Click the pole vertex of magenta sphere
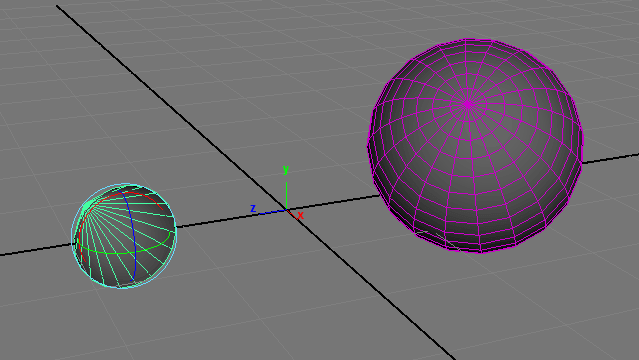The width and height of the screenshot is (639, 360). [x=468, y=104]
